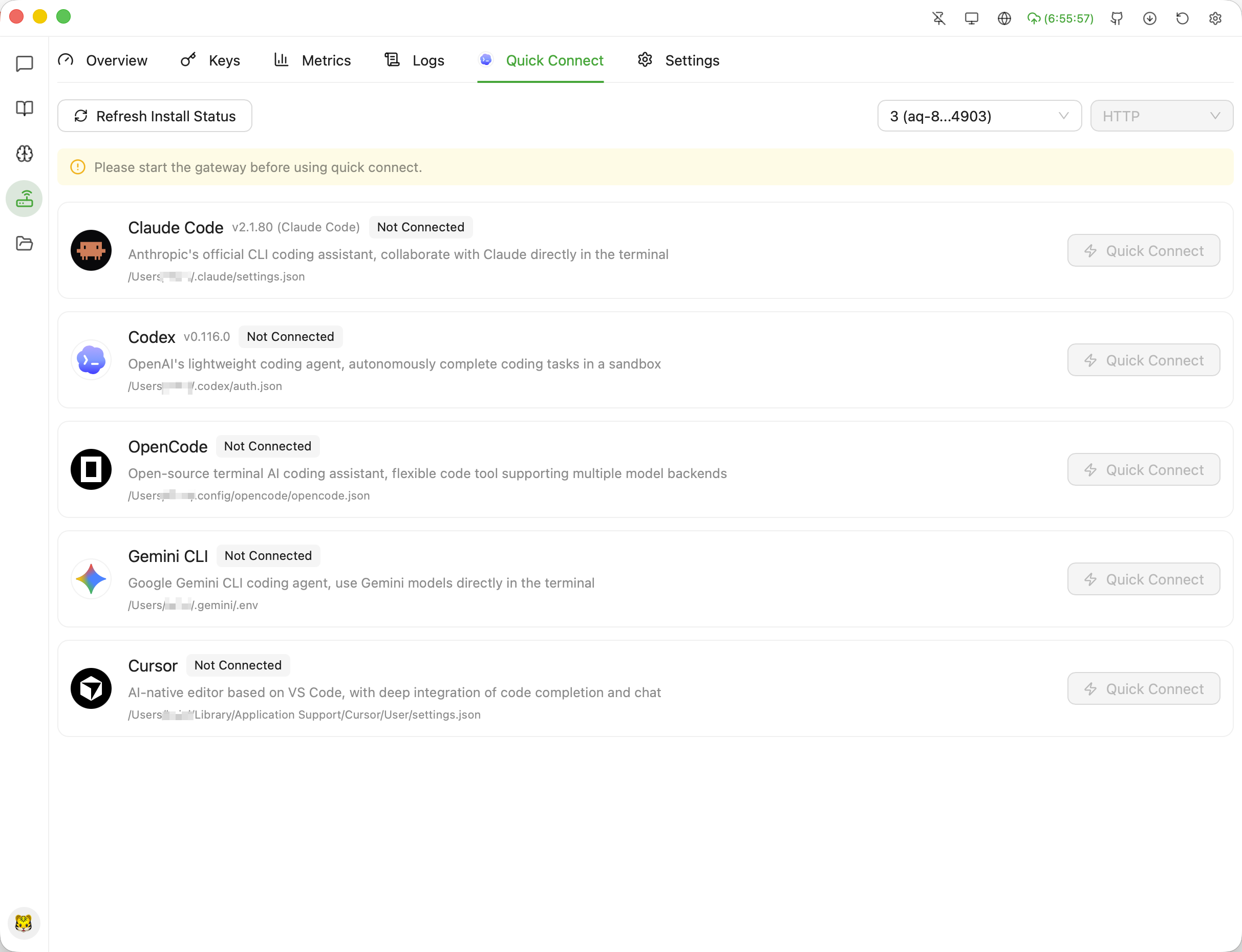Click the unpin window icon
The width and height of the screenshot is (1242, 952).
939,19
